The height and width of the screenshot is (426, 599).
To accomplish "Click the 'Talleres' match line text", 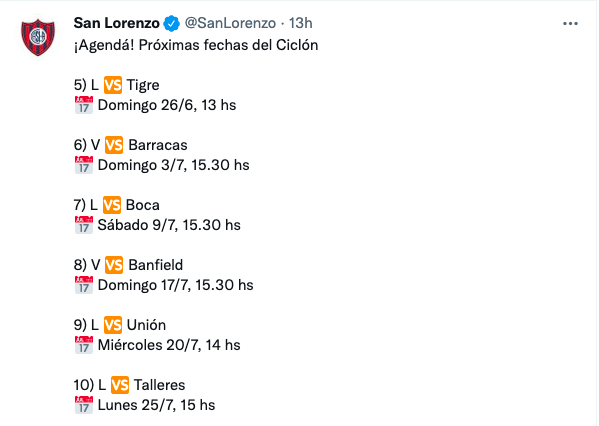I will click(x=130, y=385).
